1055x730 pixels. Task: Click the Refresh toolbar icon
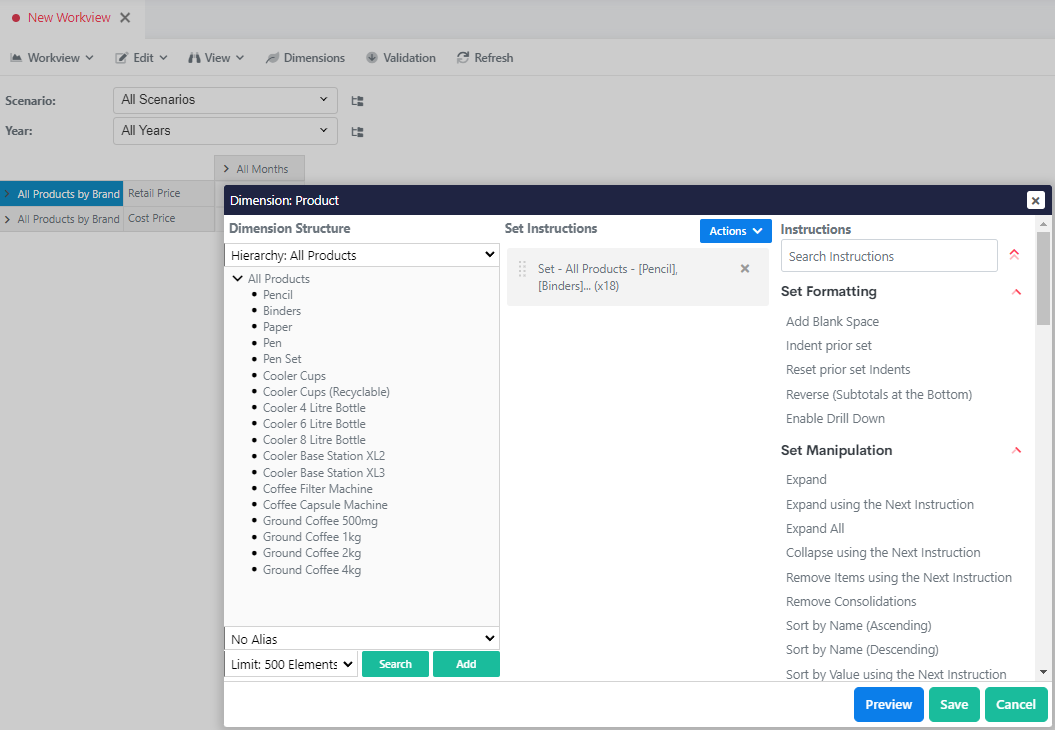pos(463,57)
